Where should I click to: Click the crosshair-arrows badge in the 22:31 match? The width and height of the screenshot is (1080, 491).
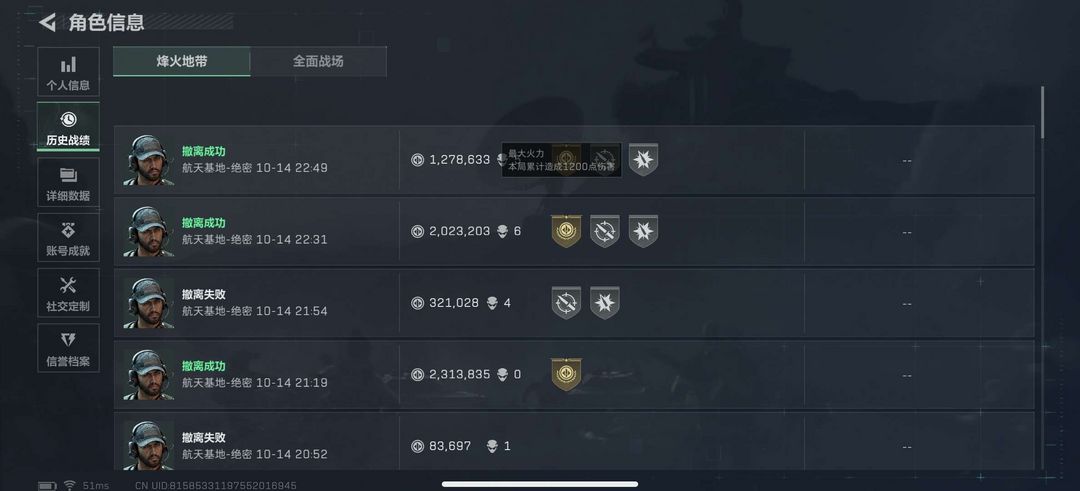[605, 231]
